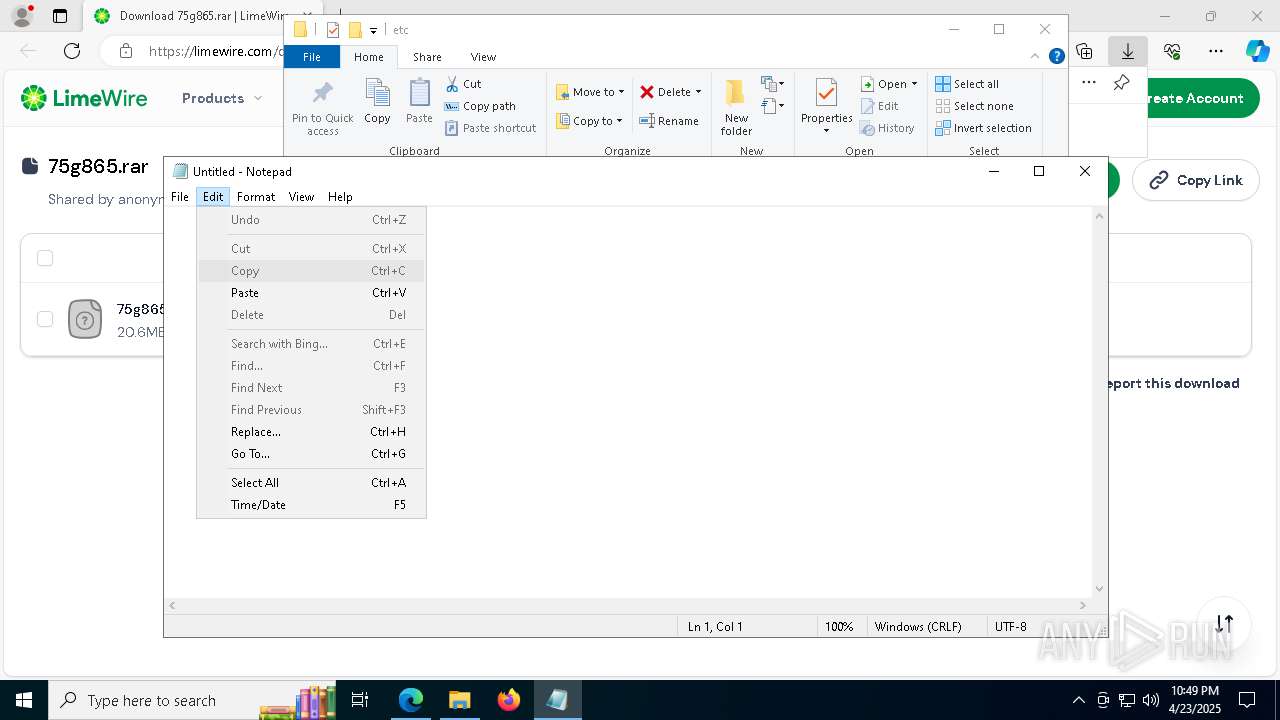Screen dimensions: 1280x720
Task: Click Pin to Quick access icon
Action: pyautogui.click(x=322, y=108)
